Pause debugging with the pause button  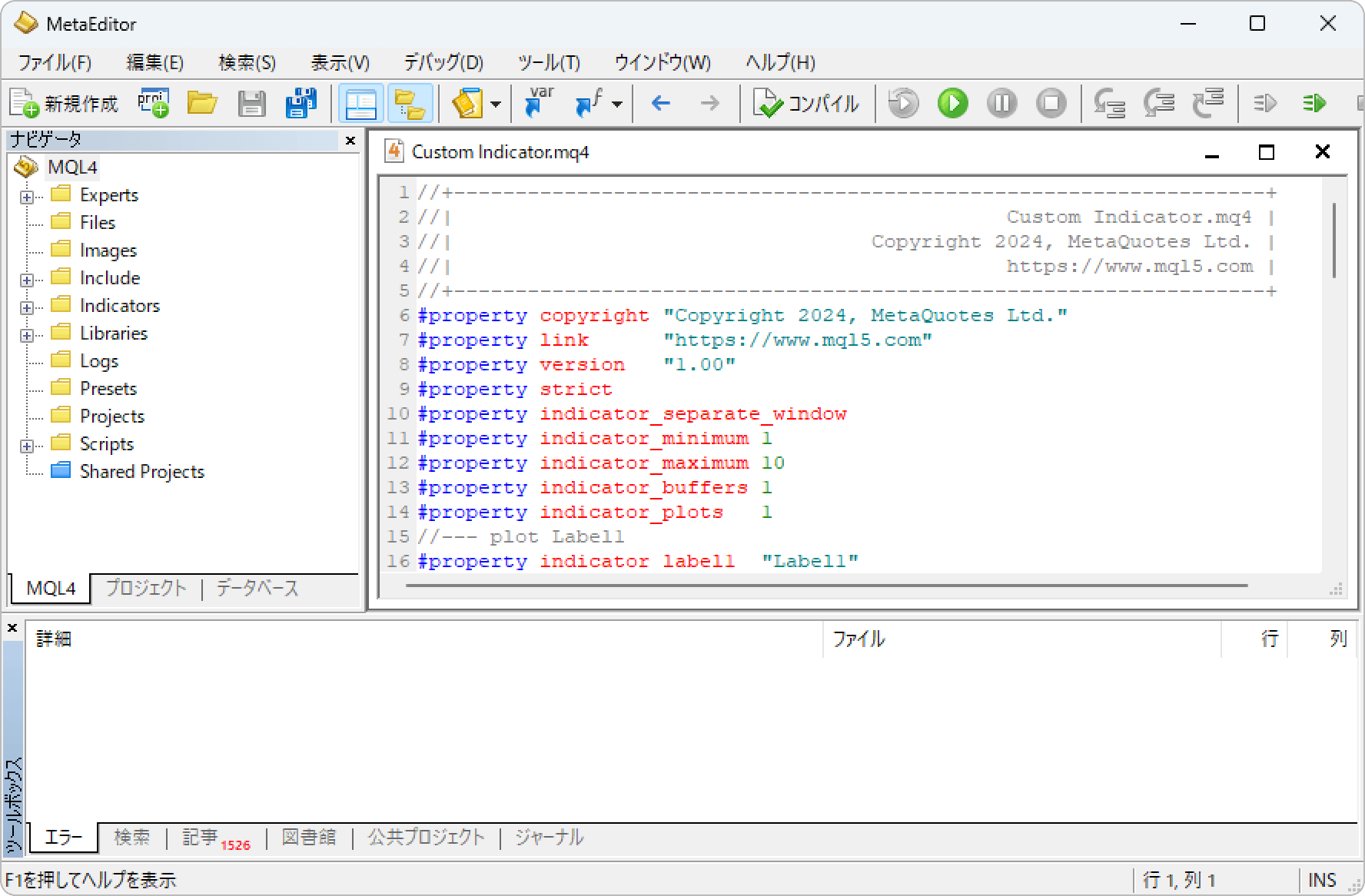pos(1001,103)
